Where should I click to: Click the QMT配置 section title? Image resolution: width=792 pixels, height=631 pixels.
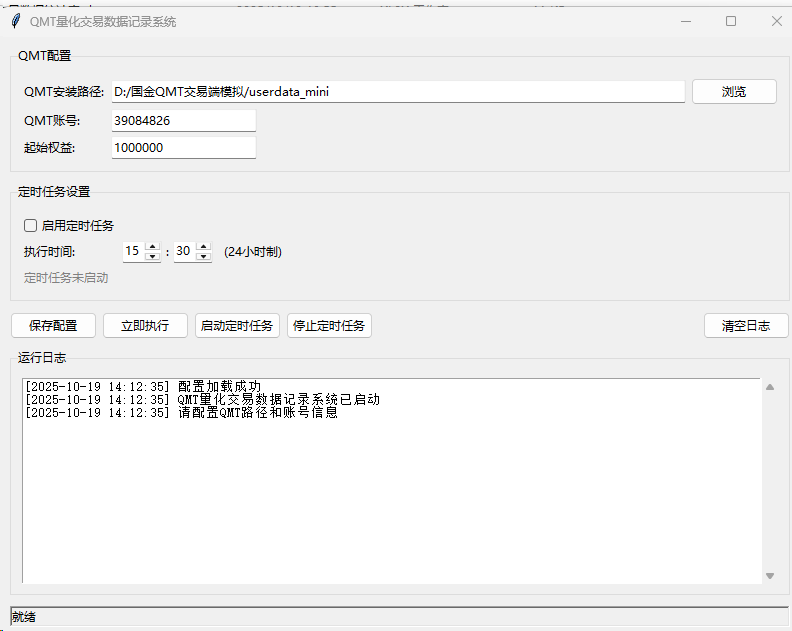pyautogui.click(x=44, y=56)
